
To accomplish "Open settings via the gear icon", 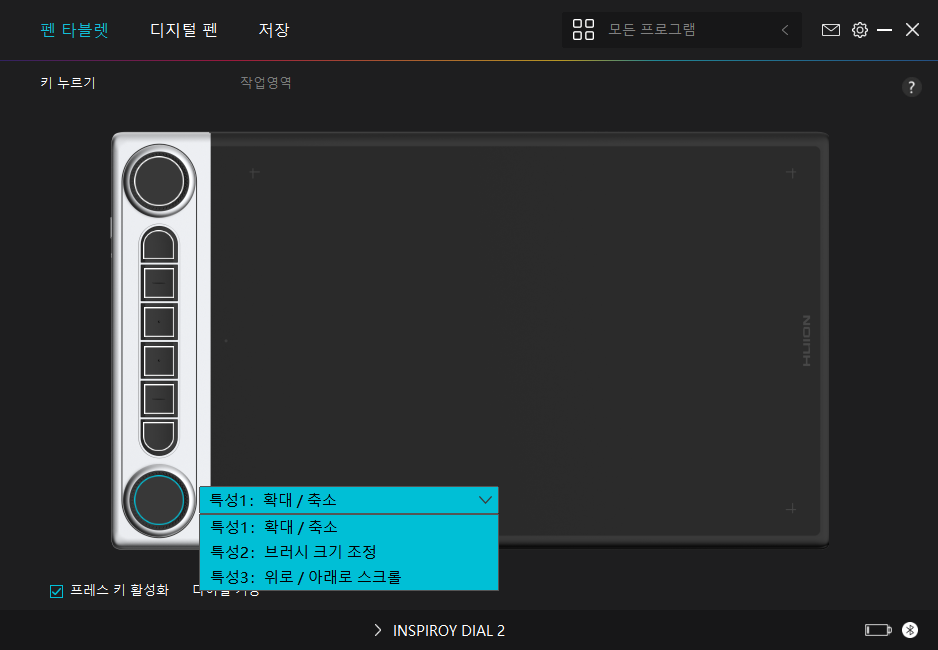I will (x=859, y=30).
